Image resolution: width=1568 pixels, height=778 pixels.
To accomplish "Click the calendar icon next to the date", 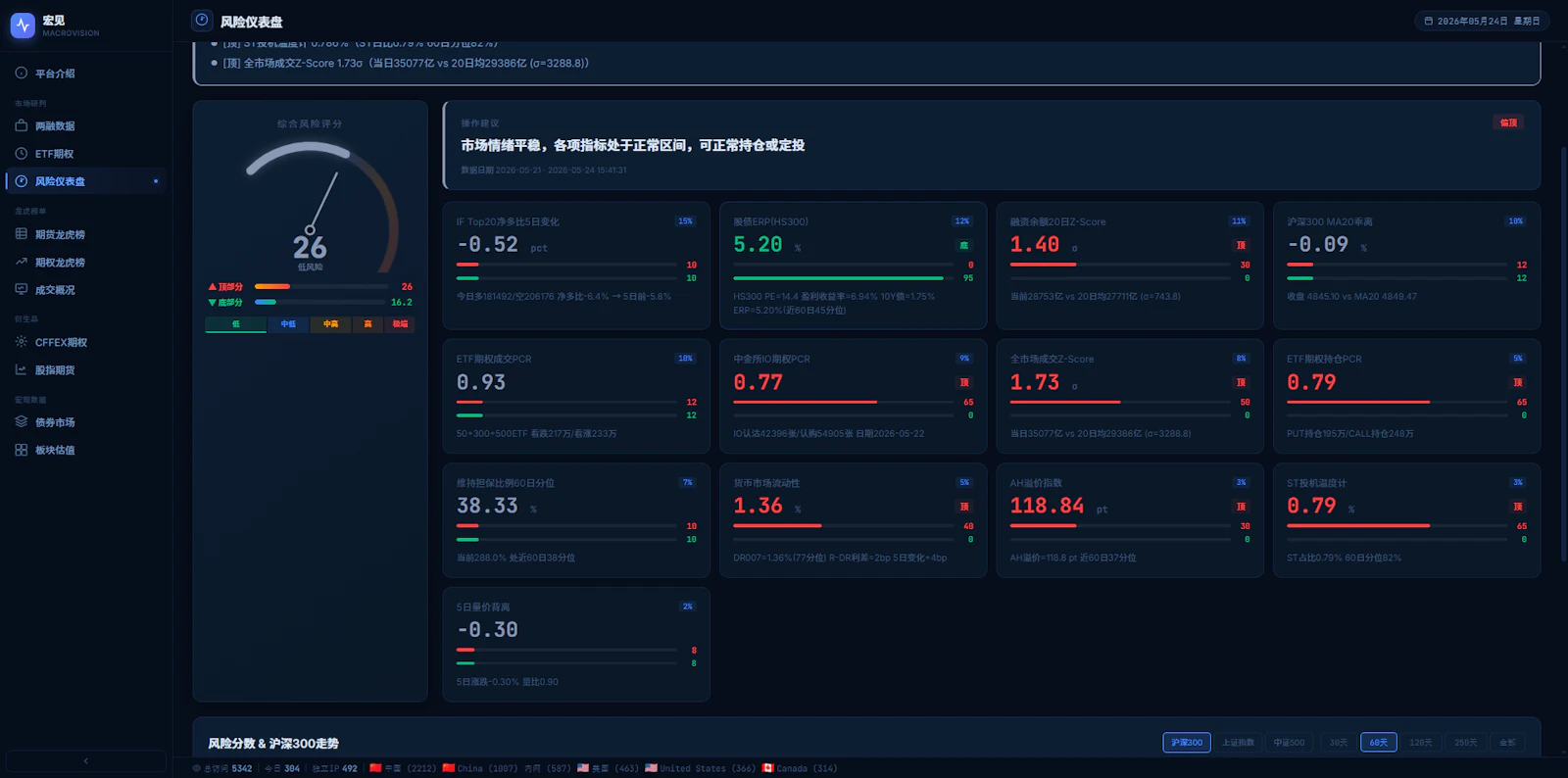I will (1428, 21).
